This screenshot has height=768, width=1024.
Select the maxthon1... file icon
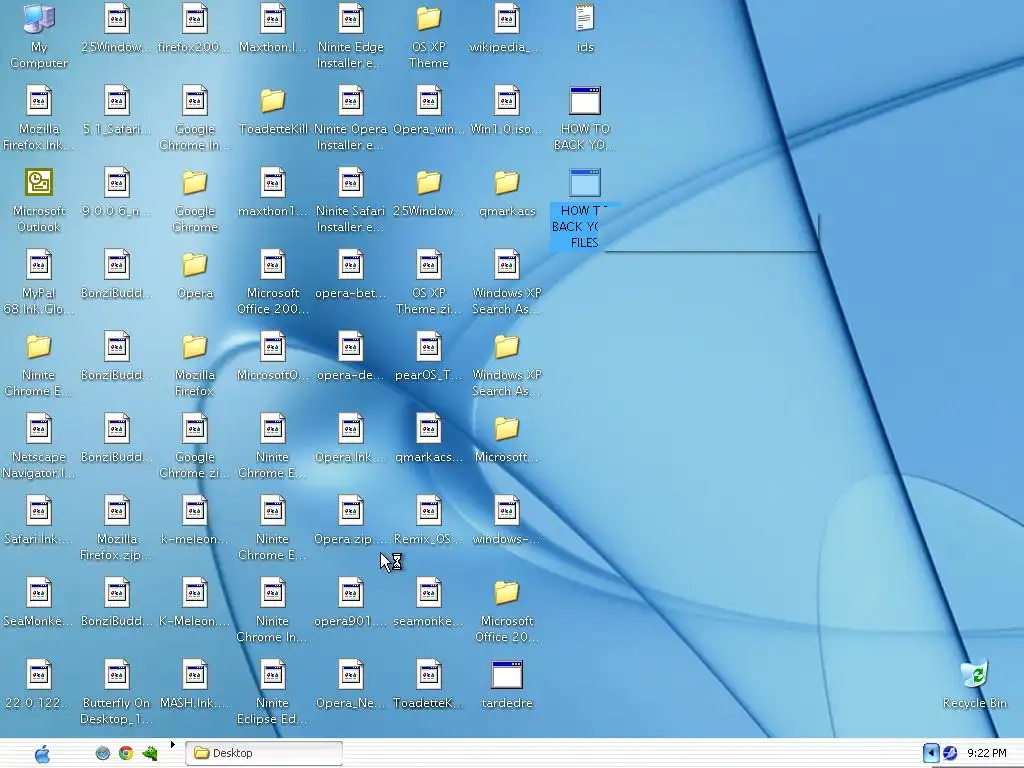coord(272,183)
